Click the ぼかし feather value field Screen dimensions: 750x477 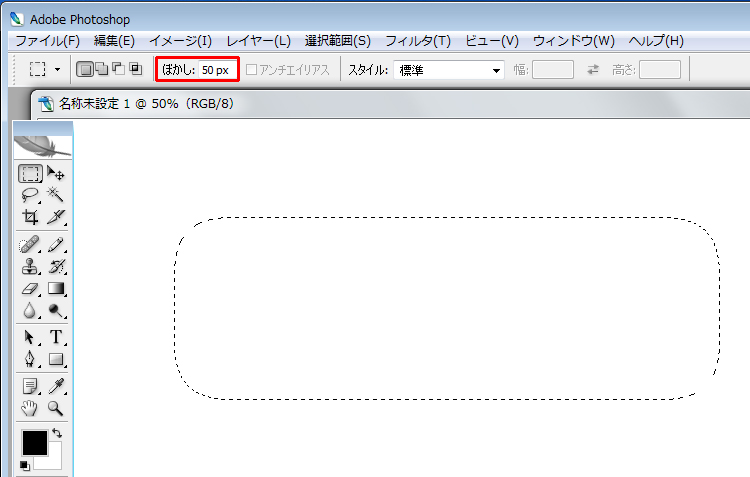[217, 70]
